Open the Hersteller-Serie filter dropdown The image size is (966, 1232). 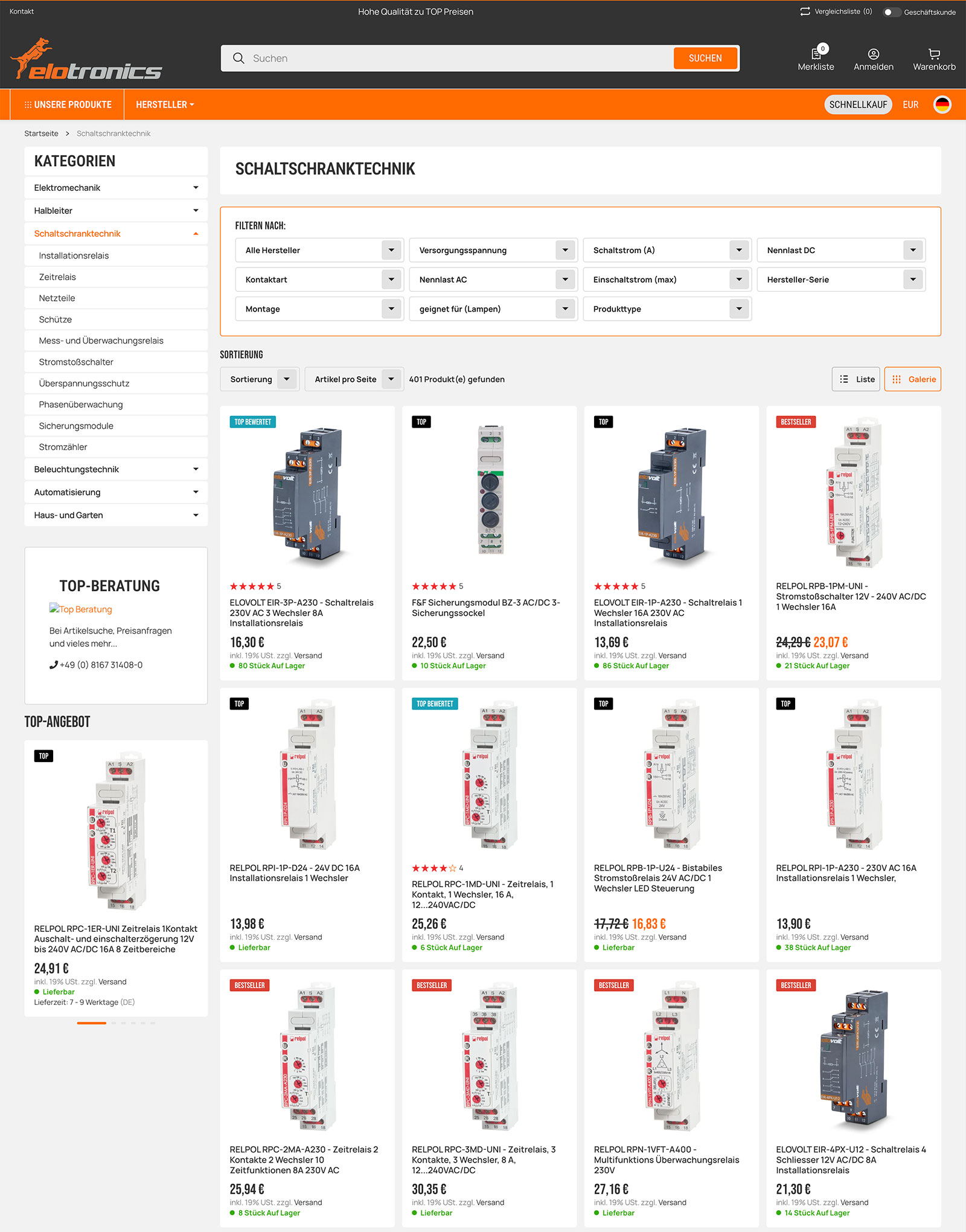841,280
